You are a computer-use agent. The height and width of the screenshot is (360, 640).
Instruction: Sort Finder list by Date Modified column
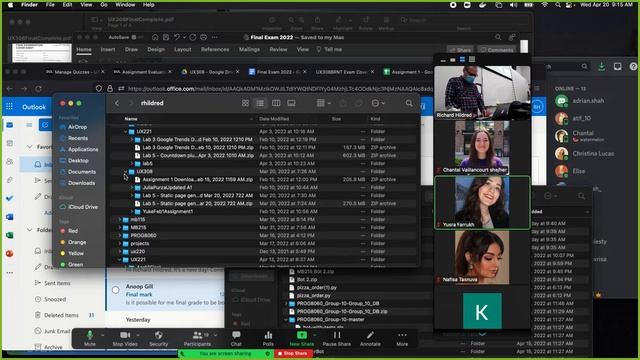[274, 119]
